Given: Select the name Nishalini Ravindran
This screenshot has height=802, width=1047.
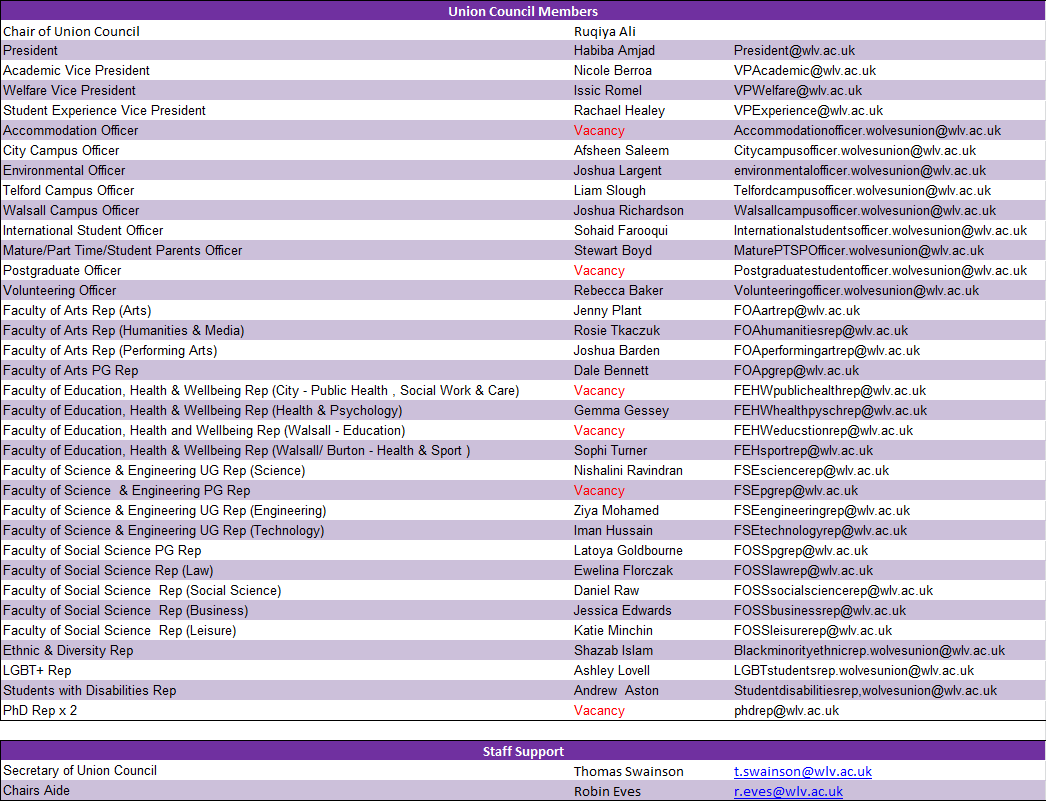Looking at the screenshot, I should point(628,471).
